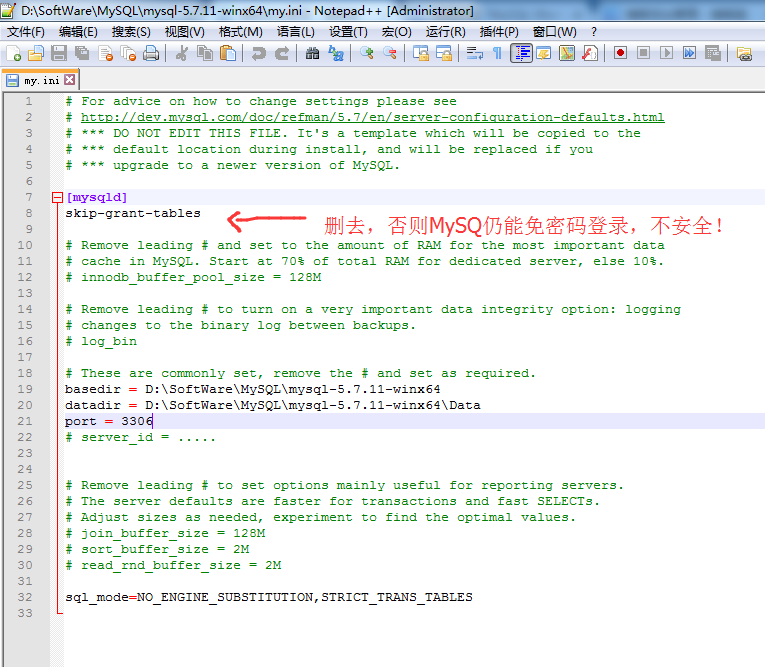Toggle word wrap toolbar button
This screenshot has width=765, height=667.
[474, 53]
